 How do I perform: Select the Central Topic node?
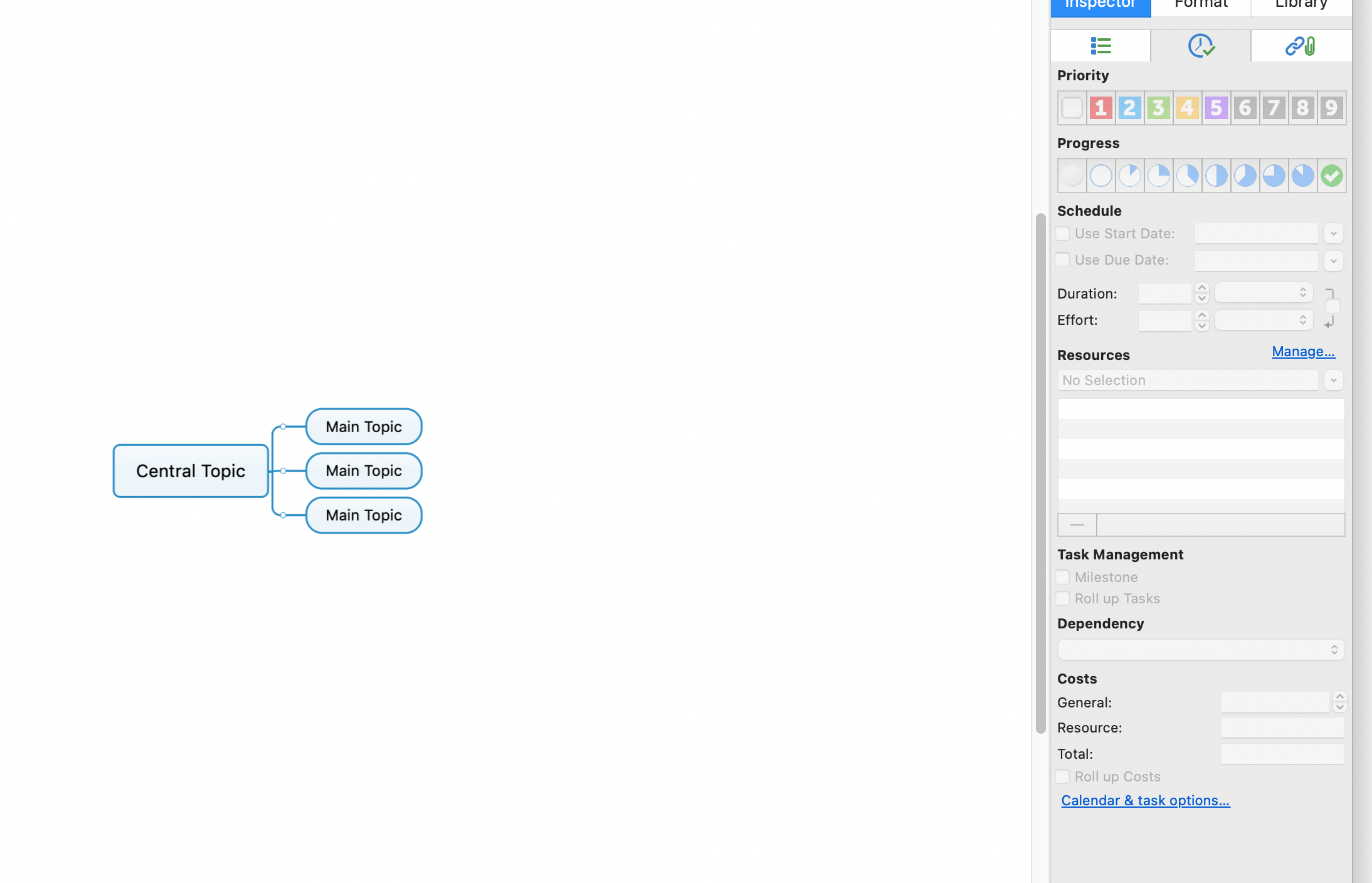click(x=191, y=471)
